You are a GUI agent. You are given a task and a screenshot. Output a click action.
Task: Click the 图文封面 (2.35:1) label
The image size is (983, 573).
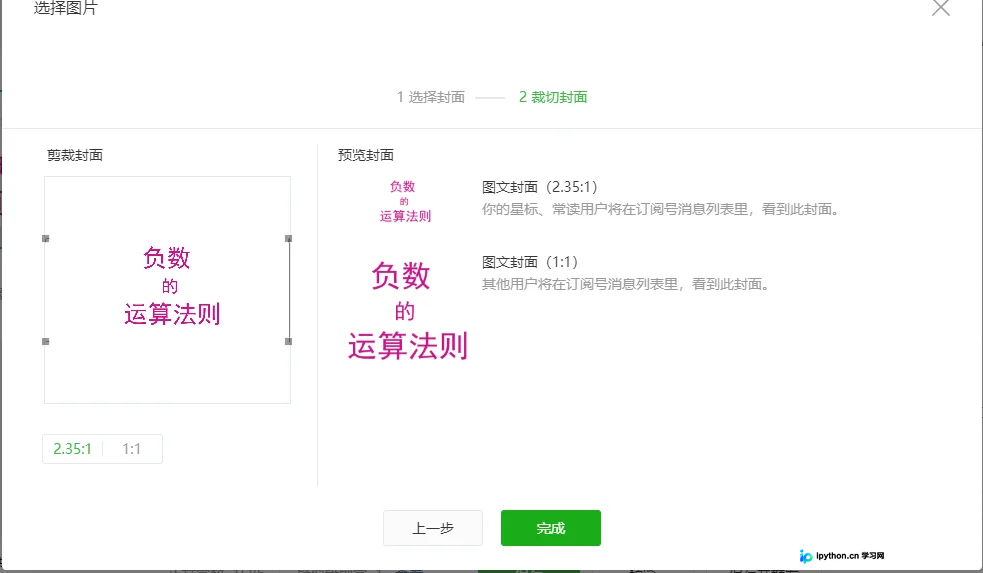click(x=539, y=187)
